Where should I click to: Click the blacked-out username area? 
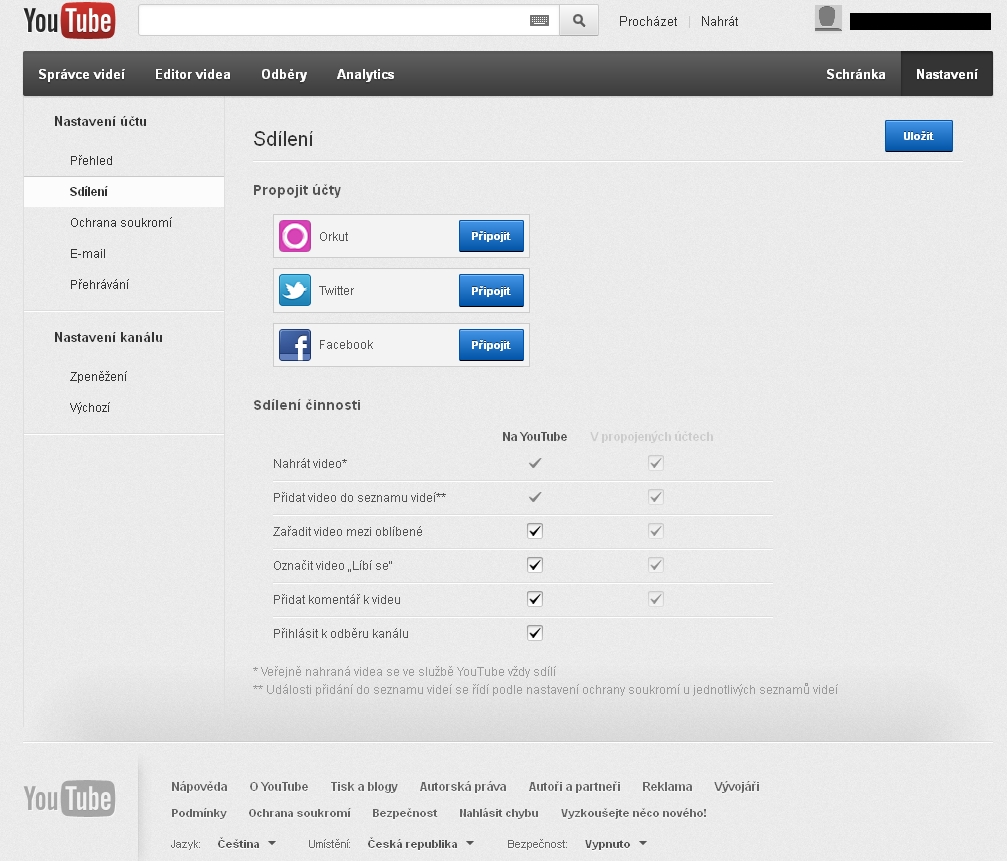click(920, 21)
